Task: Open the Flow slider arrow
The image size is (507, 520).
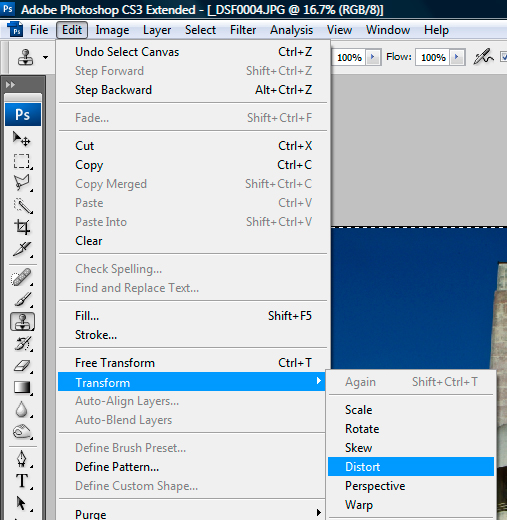Action: pos(457,57)
